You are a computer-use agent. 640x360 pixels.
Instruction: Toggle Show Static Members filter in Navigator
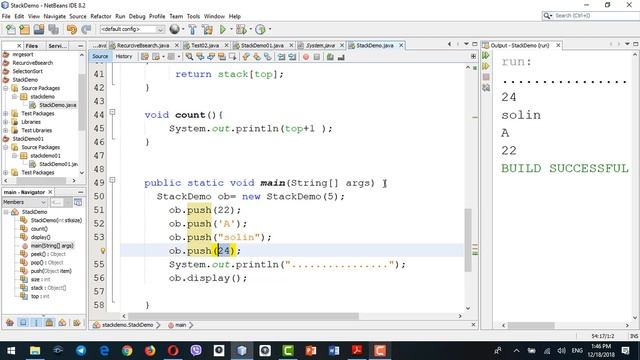(36, 322)
